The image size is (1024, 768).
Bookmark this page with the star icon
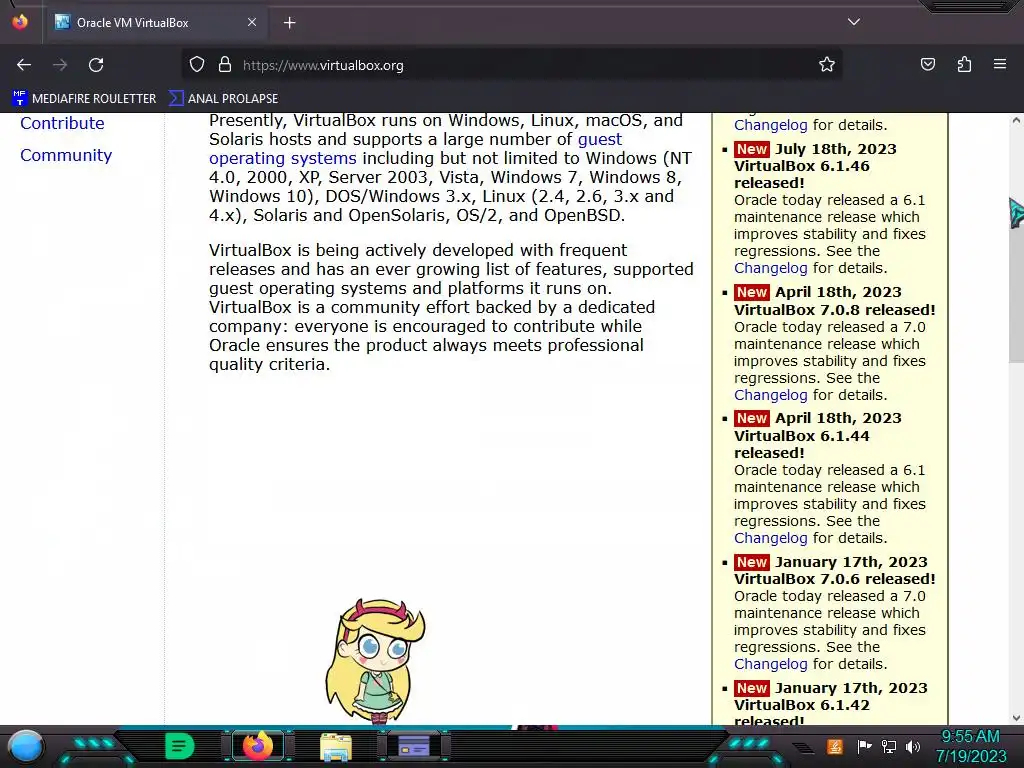point(827,65)
